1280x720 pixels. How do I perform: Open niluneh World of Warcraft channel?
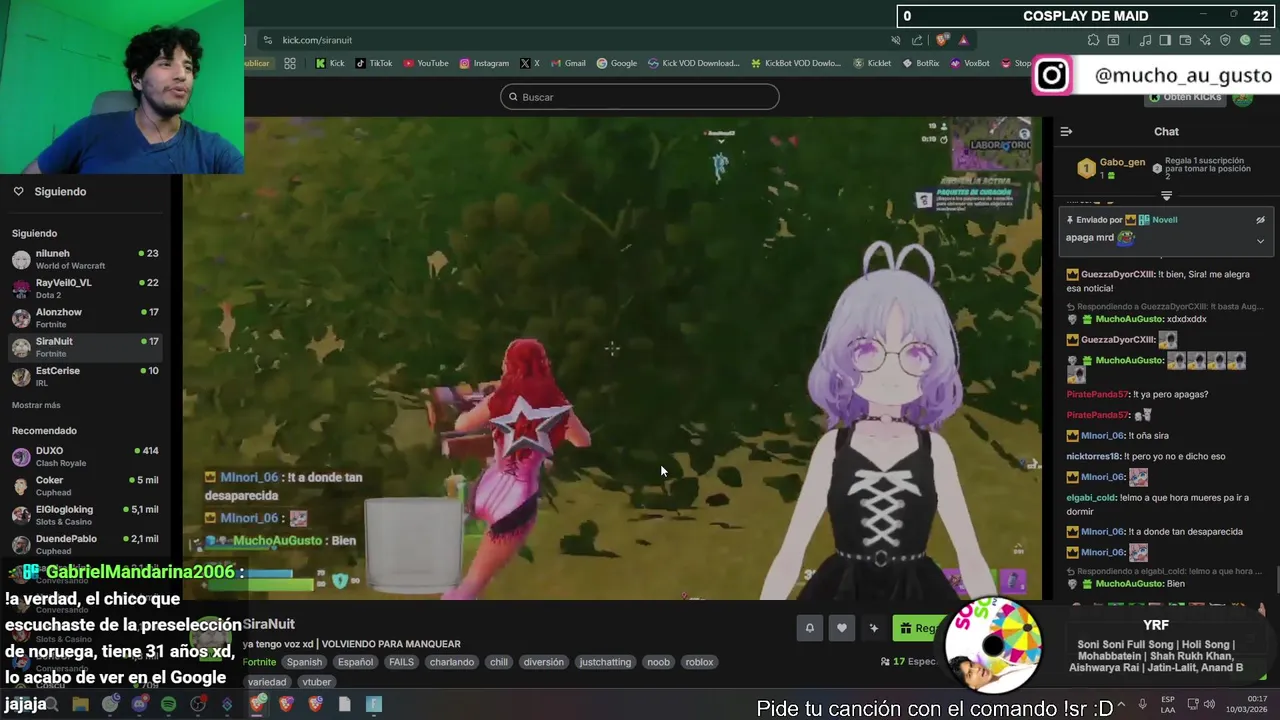click(x=85, y=259)
